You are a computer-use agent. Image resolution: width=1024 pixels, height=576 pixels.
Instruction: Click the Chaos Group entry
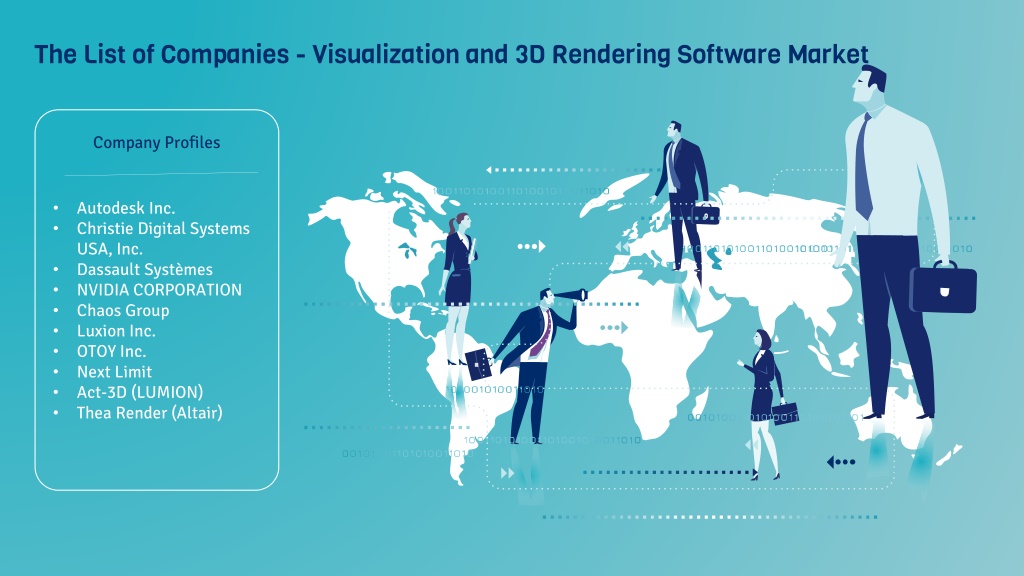click(x=123, y=311)
